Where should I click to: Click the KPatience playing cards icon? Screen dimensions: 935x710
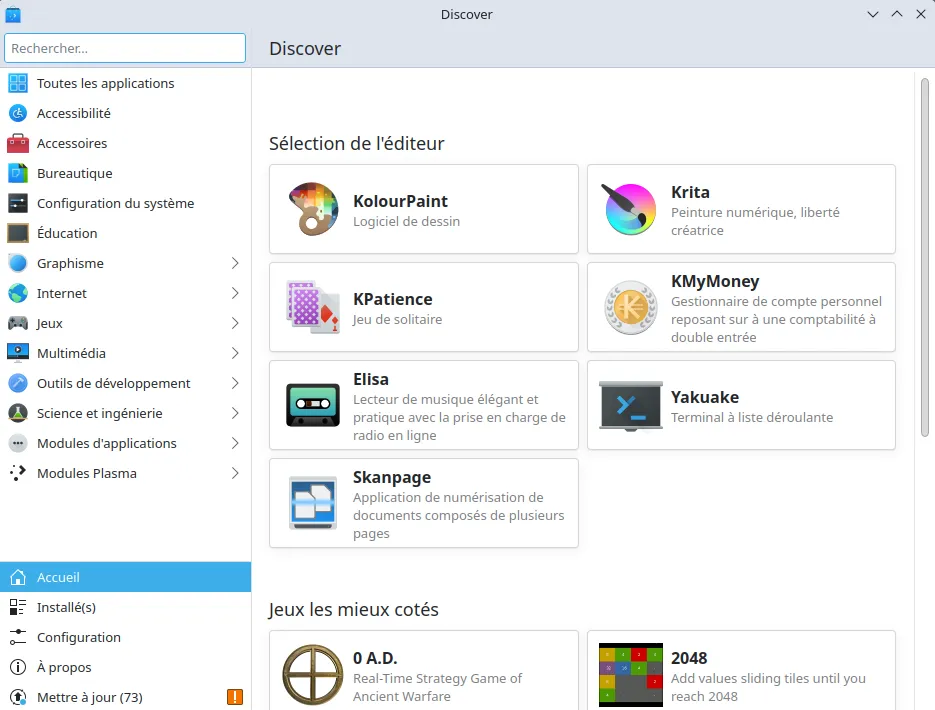[312, 307]
